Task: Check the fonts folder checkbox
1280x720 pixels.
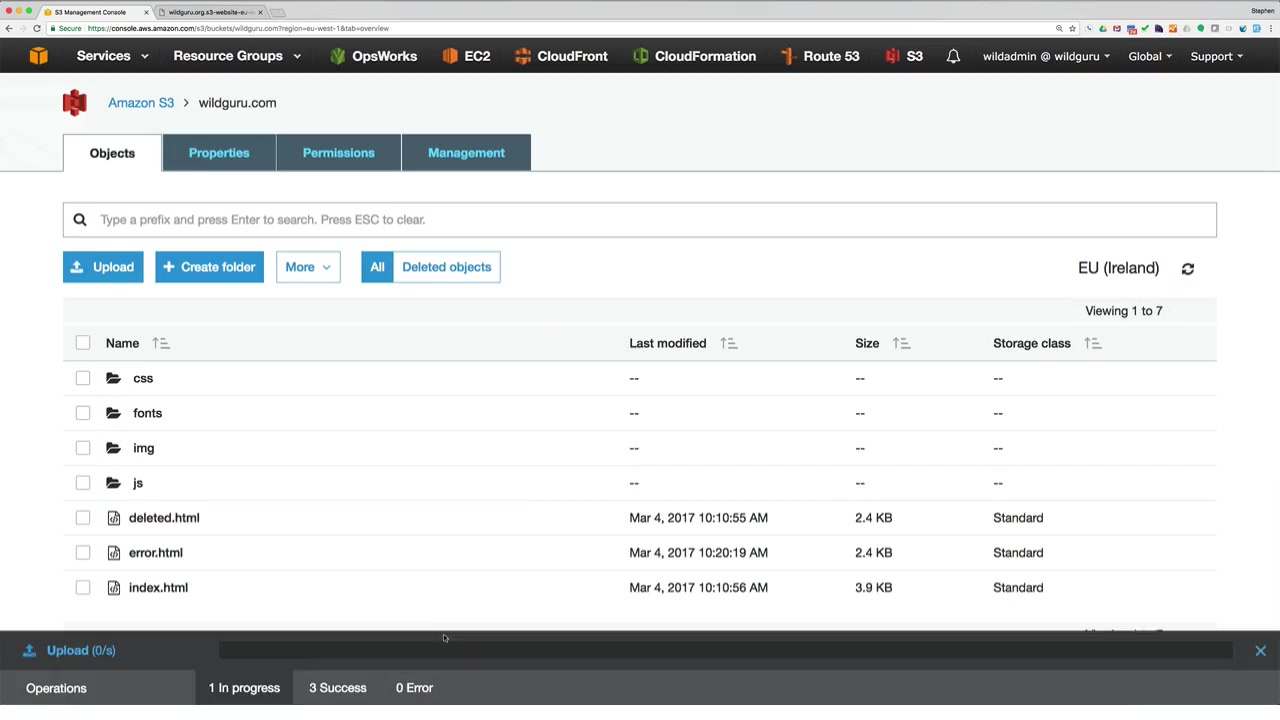Action: (83, 413)
